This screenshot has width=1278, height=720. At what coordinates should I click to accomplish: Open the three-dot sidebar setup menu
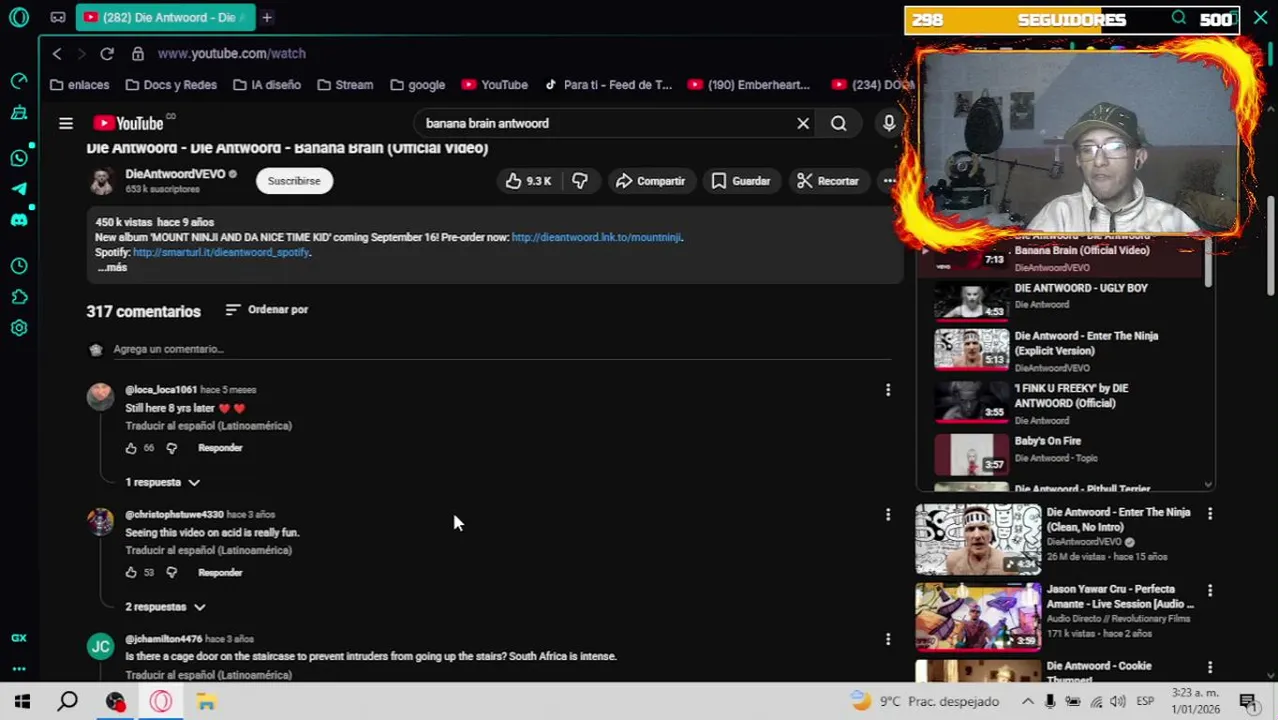pyautogui.click(x=19, y=669)
